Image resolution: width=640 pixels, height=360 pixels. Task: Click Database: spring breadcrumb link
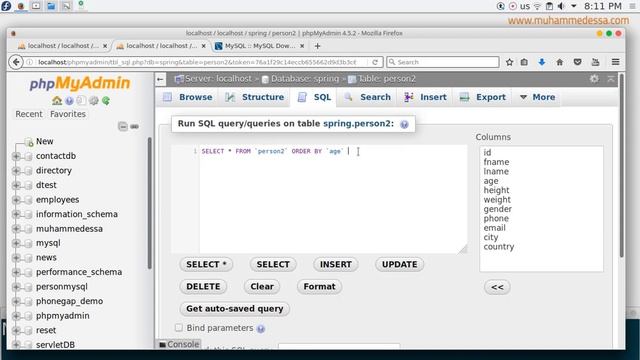[x=304, y=79]
